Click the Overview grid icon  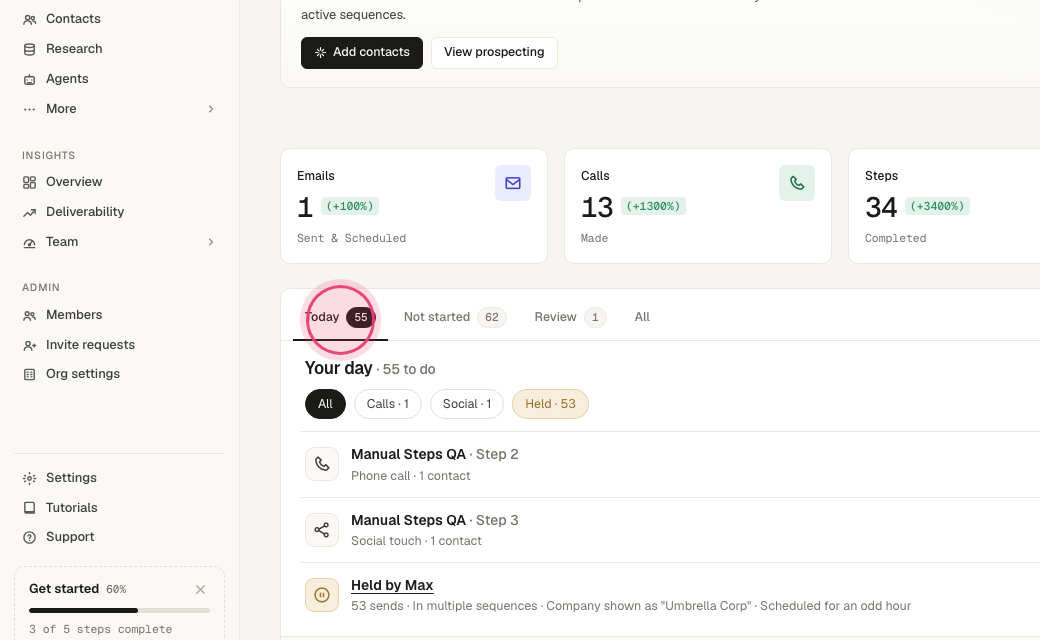[x=29, y=182]
